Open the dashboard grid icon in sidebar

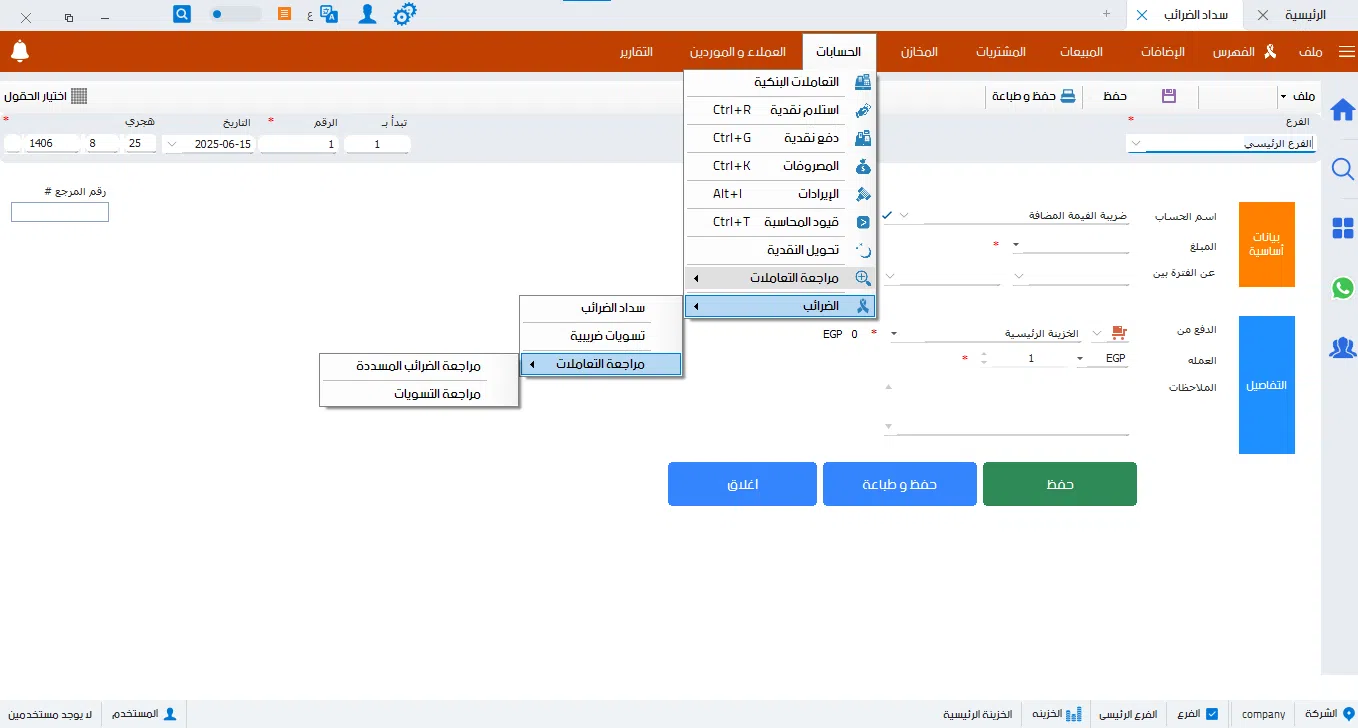point(1343,229)
